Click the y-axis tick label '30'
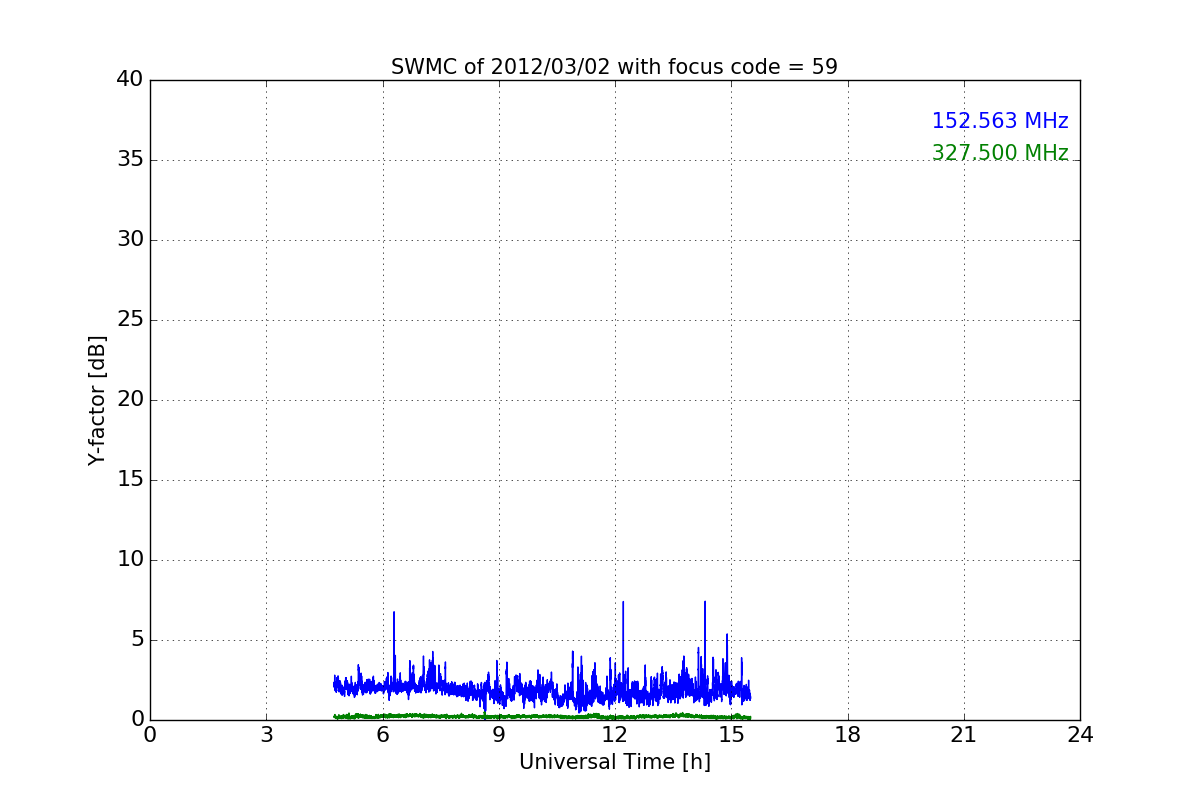 130,240
